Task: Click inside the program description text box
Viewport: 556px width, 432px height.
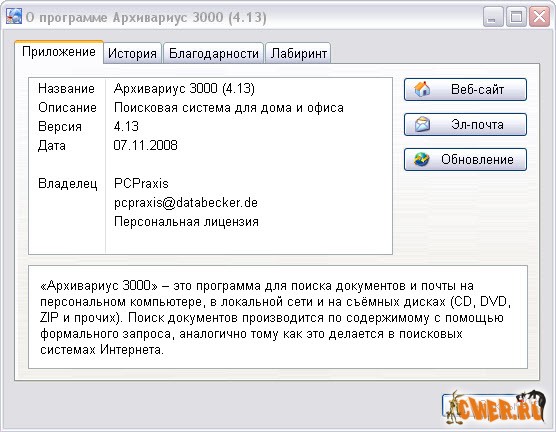Action: click(x=278, y=317)
